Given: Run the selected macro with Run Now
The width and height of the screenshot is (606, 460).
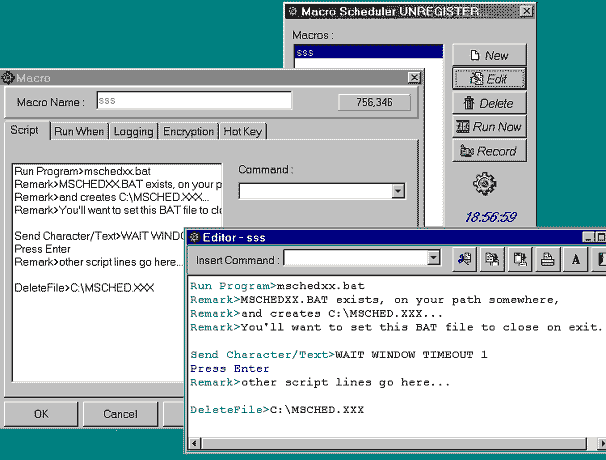Looking at the screenshot, I should click(489, 127).
